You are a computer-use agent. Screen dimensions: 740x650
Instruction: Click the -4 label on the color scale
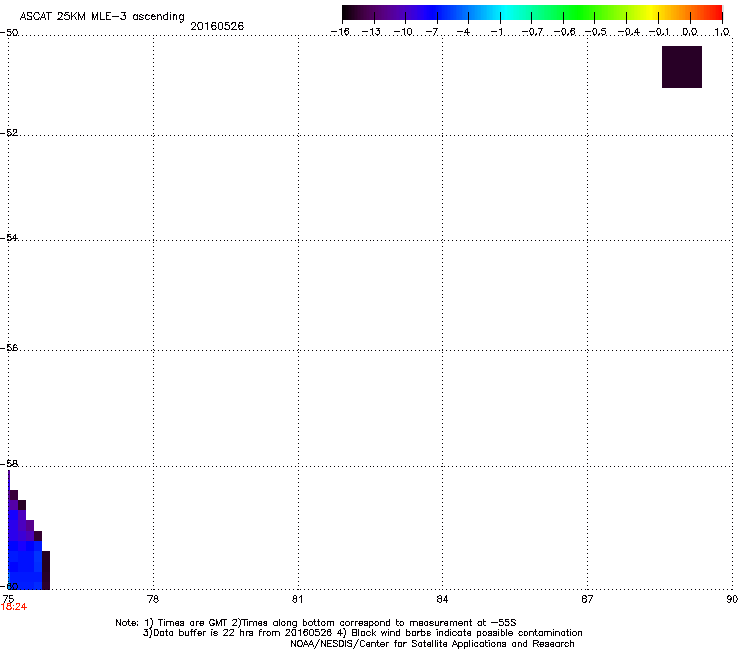463,32
